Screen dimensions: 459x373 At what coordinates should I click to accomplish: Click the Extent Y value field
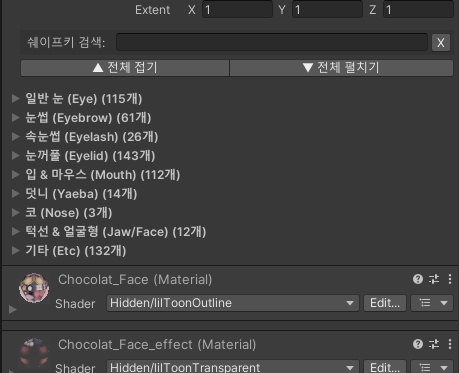(x=327, y=10)
